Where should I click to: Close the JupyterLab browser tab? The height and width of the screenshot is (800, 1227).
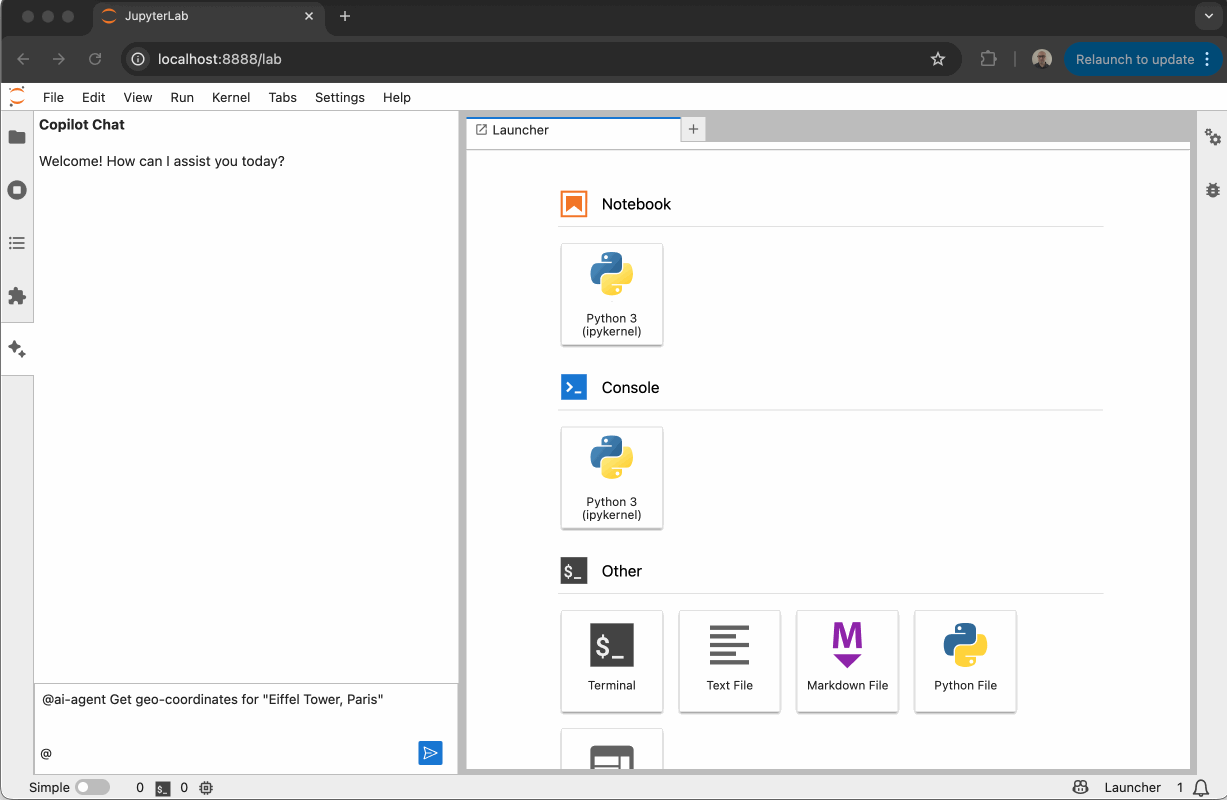pyautogui.click(x=309, y=16)
